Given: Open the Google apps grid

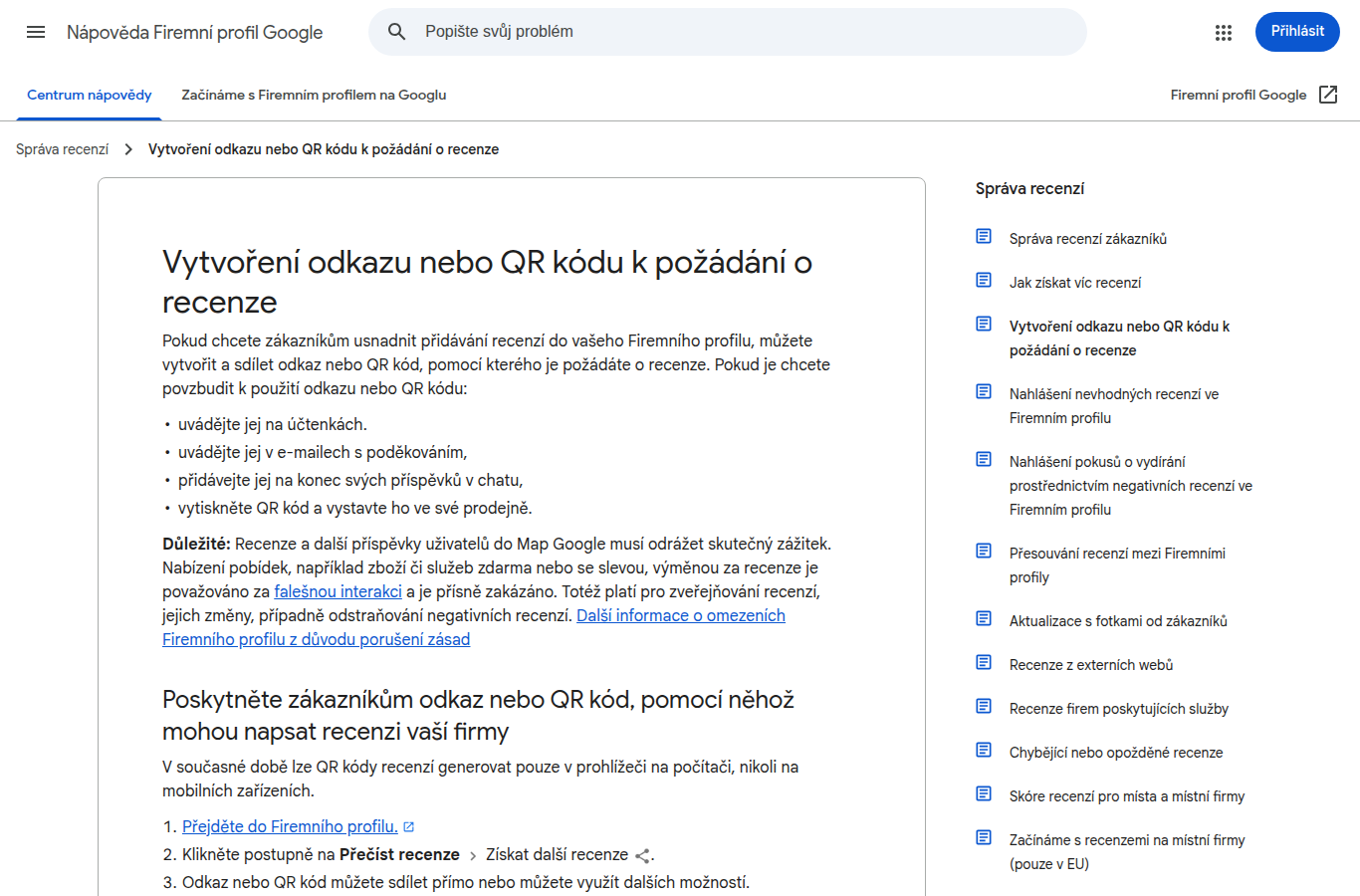Looking at the screenshot, I should (1224, 33).
